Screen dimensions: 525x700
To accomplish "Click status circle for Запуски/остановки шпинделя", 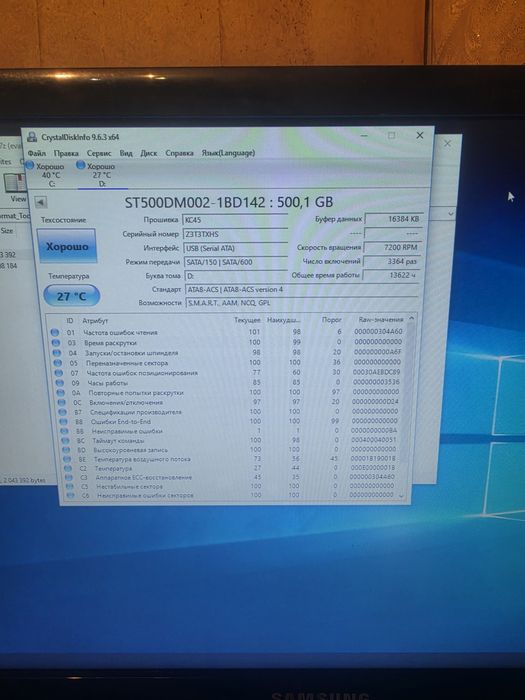I will point(57,353).
